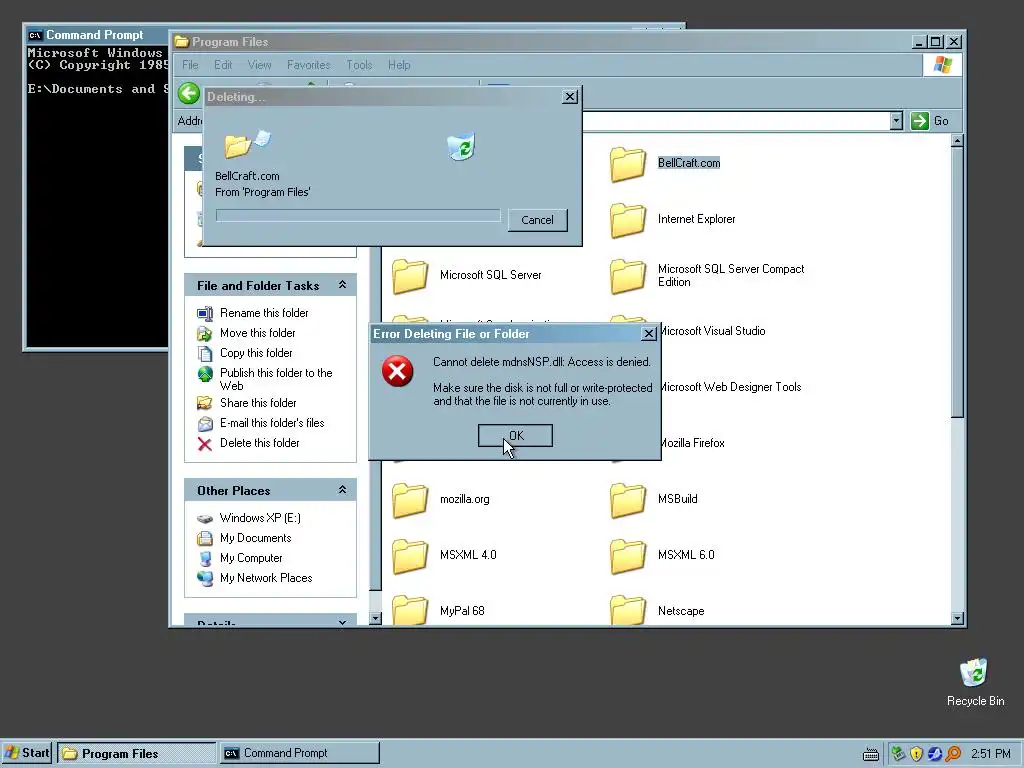Select the Microsoft Web Designer Tools label
This screenshot has width=1024, height=768.
[730, 387]
